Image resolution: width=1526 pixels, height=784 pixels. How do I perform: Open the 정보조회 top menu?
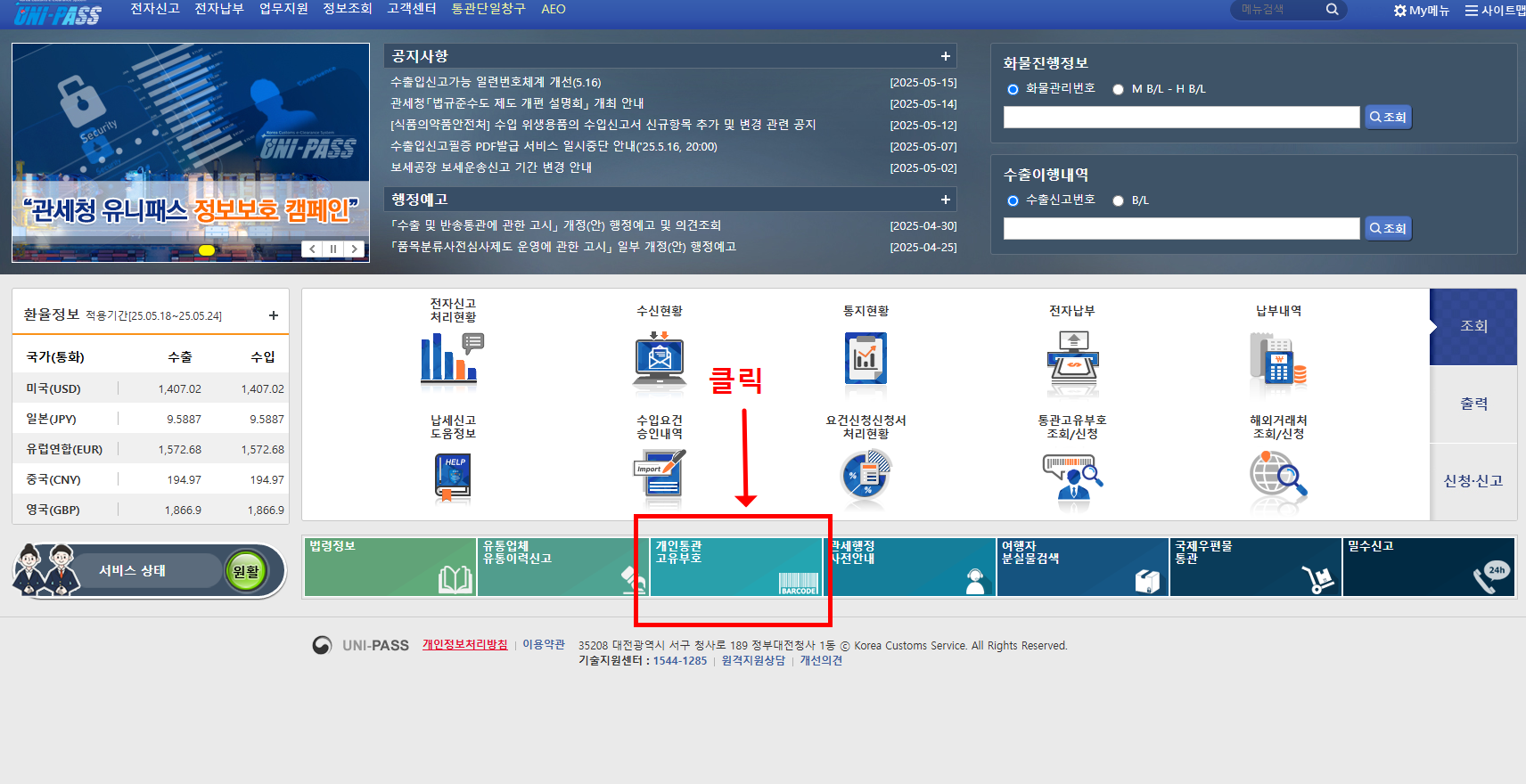point(348,9)
